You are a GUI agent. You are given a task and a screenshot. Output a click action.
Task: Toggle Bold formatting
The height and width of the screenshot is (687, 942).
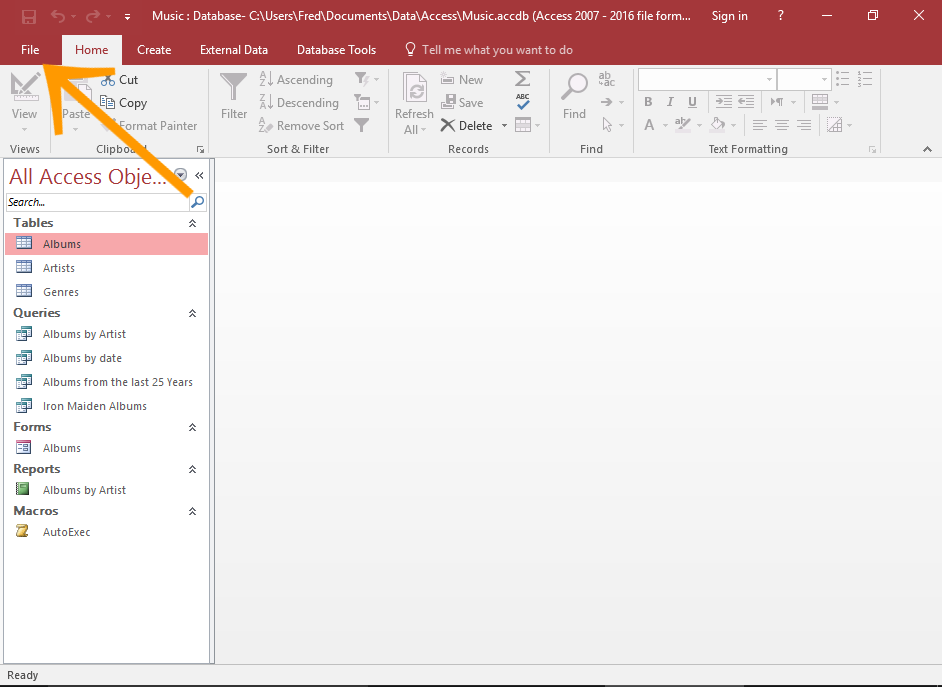(x=648, y=102)
